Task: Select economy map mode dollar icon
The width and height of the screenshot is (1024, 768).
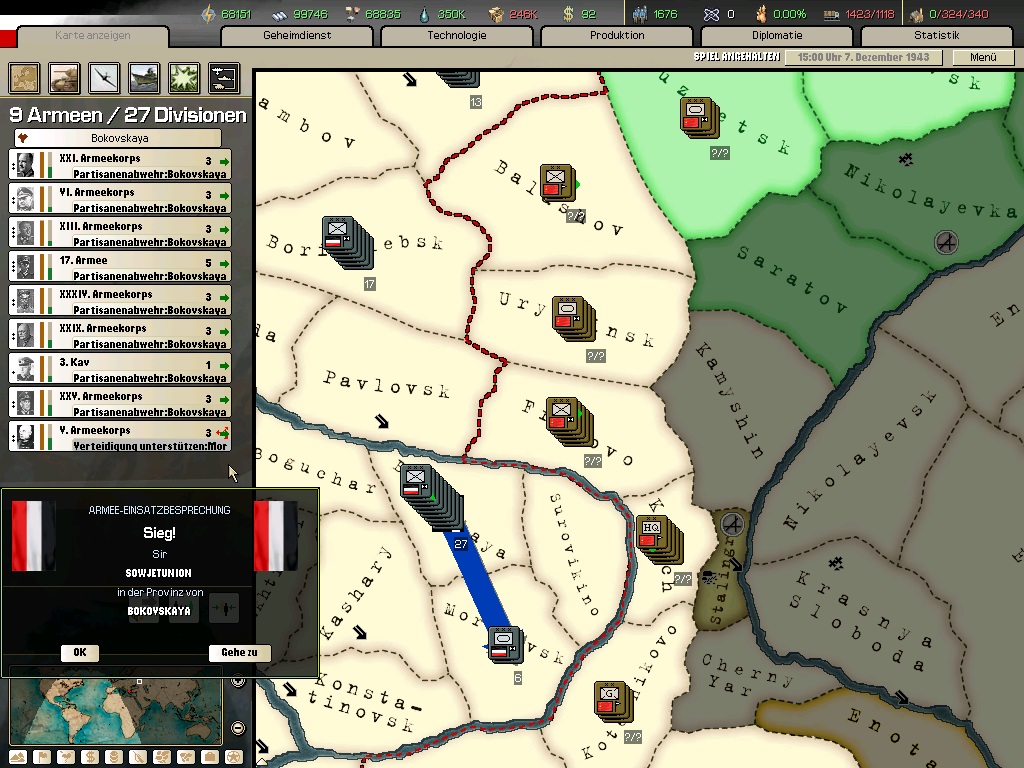Action: [90, 758]
